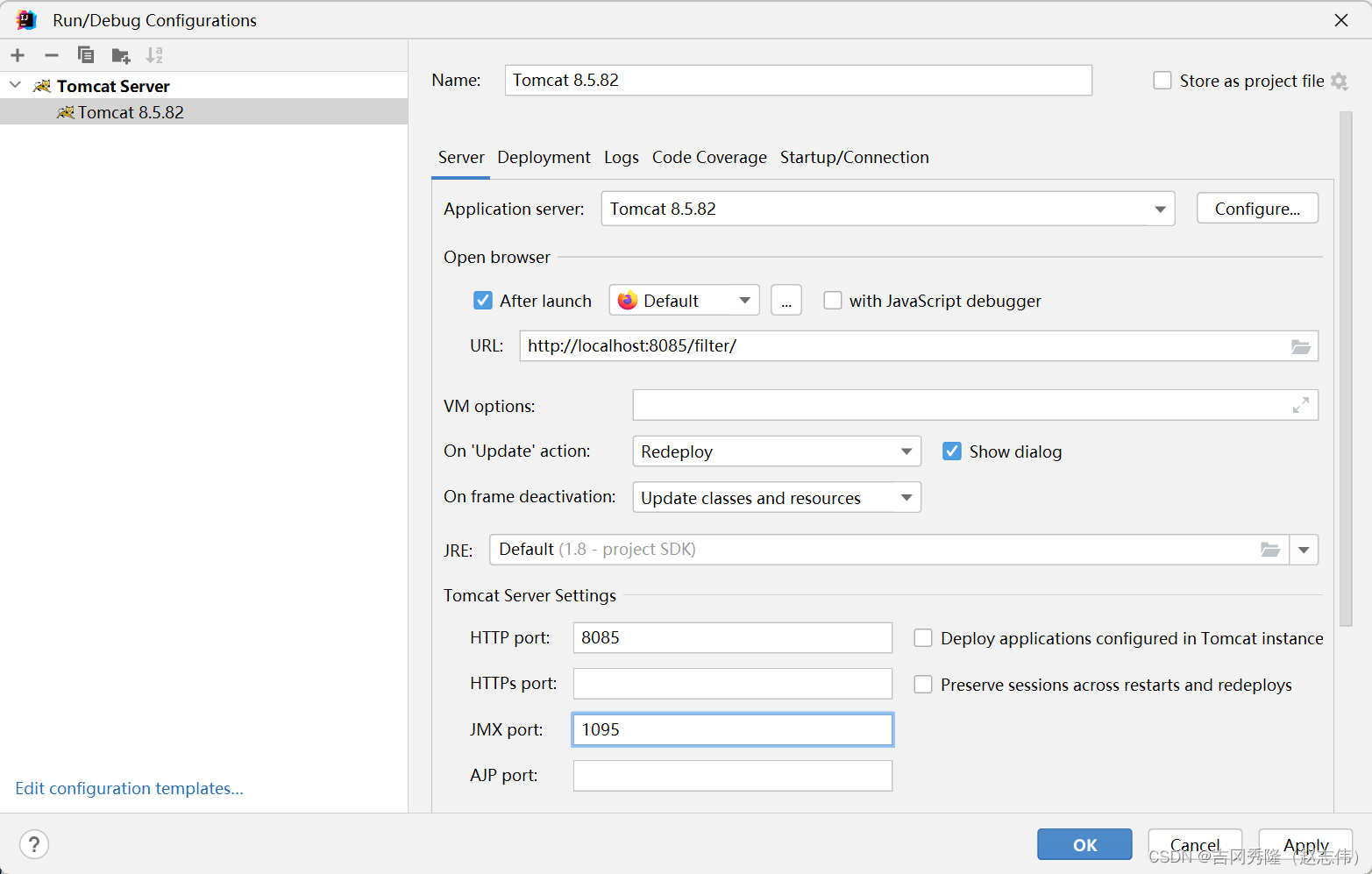Click the Tomcat Server Settings heading
Image resolution: width=1372 pixels, height=874 pixels.
pos(530,595)
